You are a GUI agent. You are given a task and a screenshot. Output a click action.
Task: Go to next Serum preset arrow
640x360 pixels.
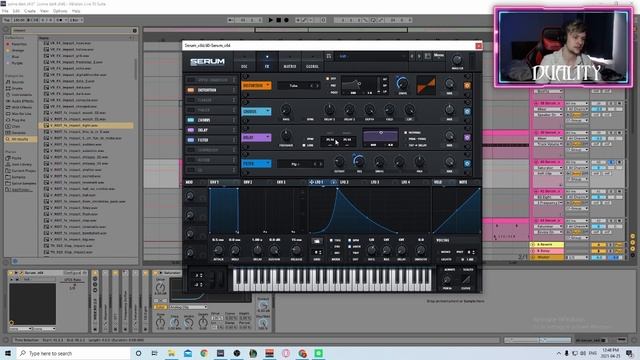point(419,56)
